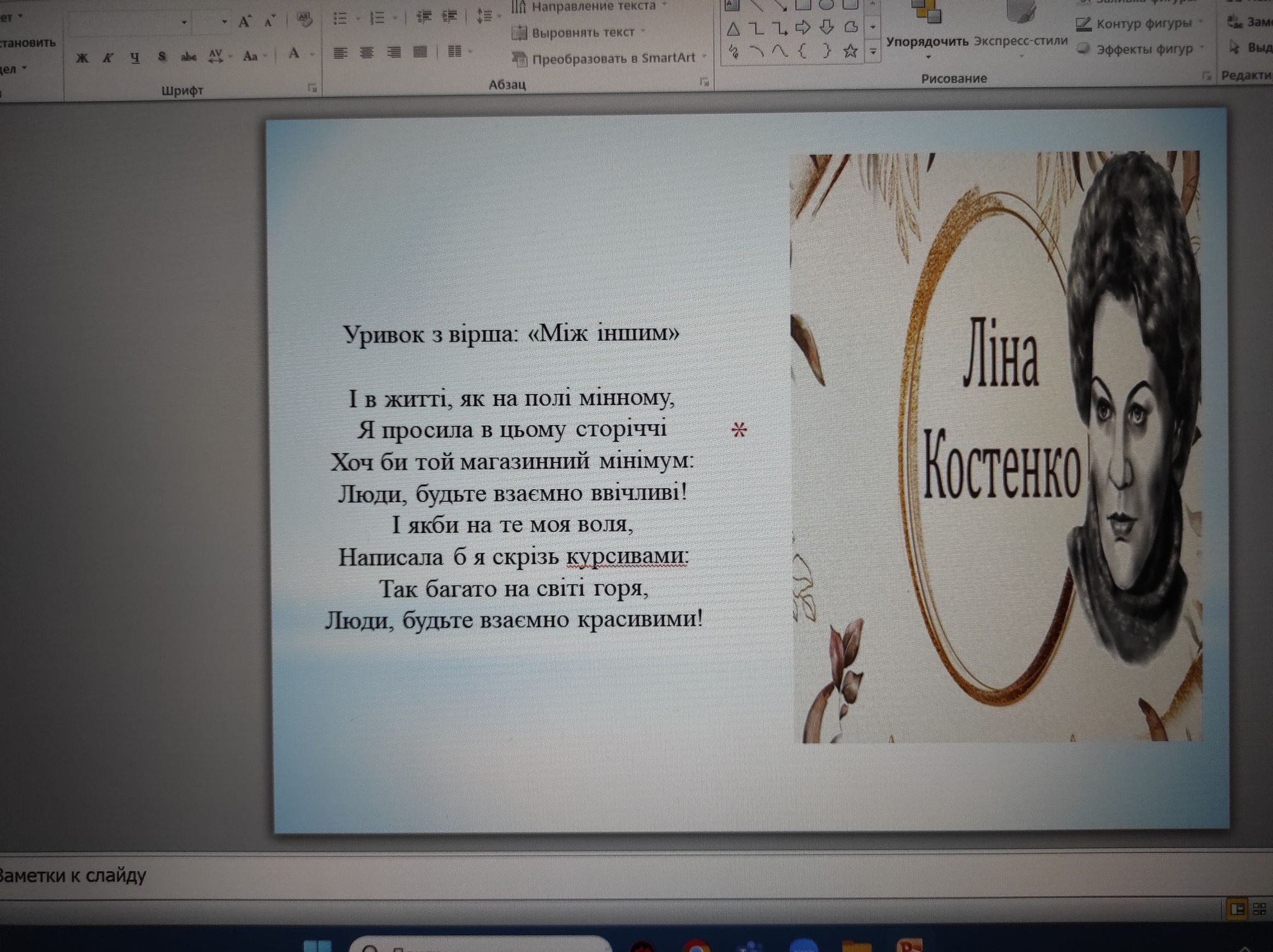
Task: Center-align the paragraph text
Action: (367, 53)
